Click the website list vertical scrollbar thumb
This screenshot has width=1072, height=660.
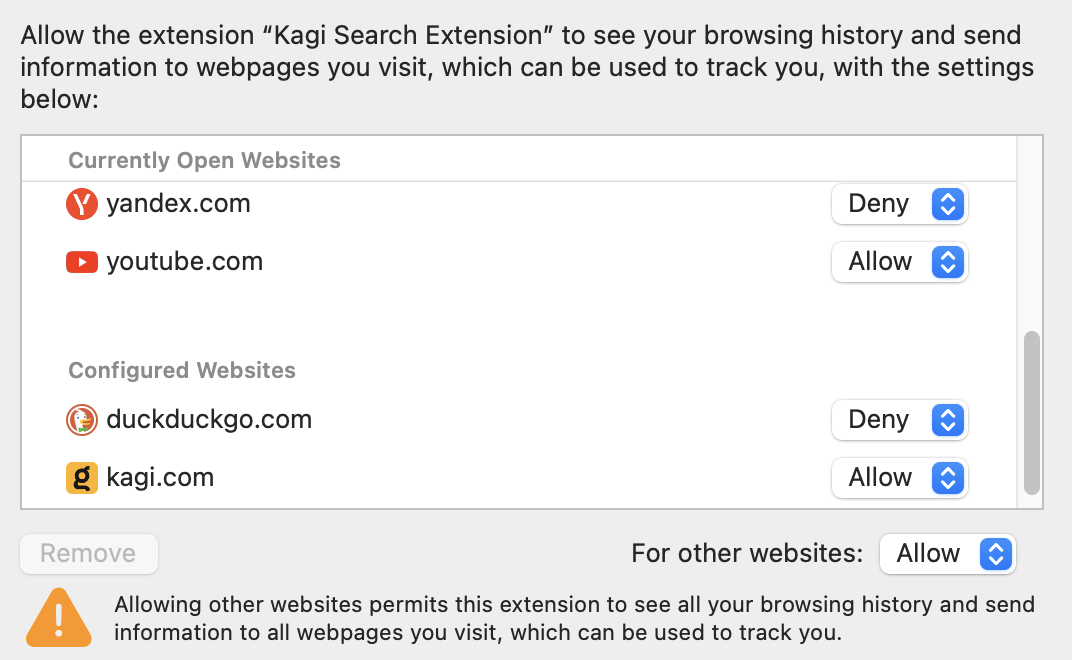(1031, 412)
